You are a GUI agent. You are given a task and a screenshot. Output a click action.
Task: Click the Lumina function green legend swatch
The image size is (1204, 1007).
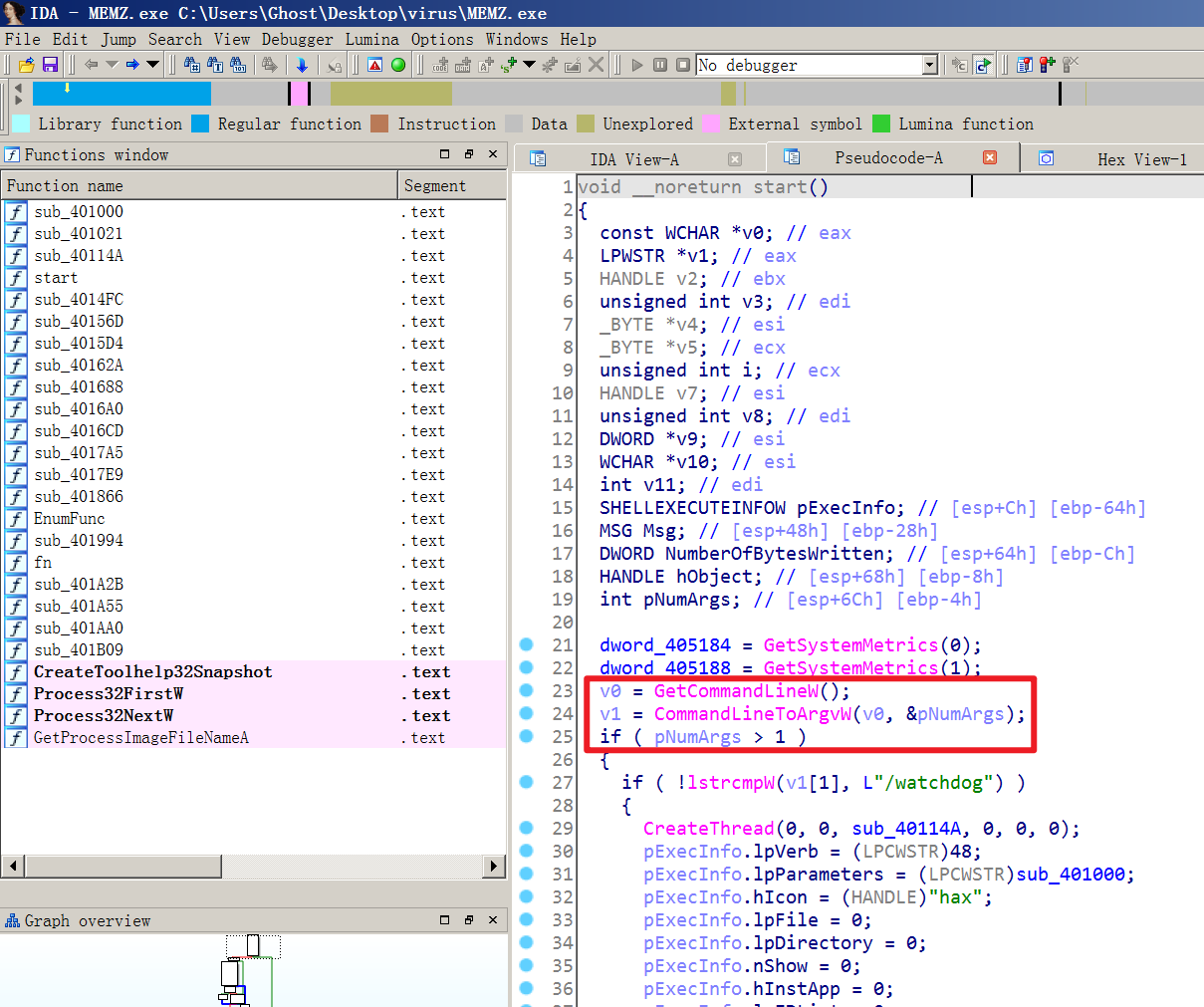pos(881,124)
